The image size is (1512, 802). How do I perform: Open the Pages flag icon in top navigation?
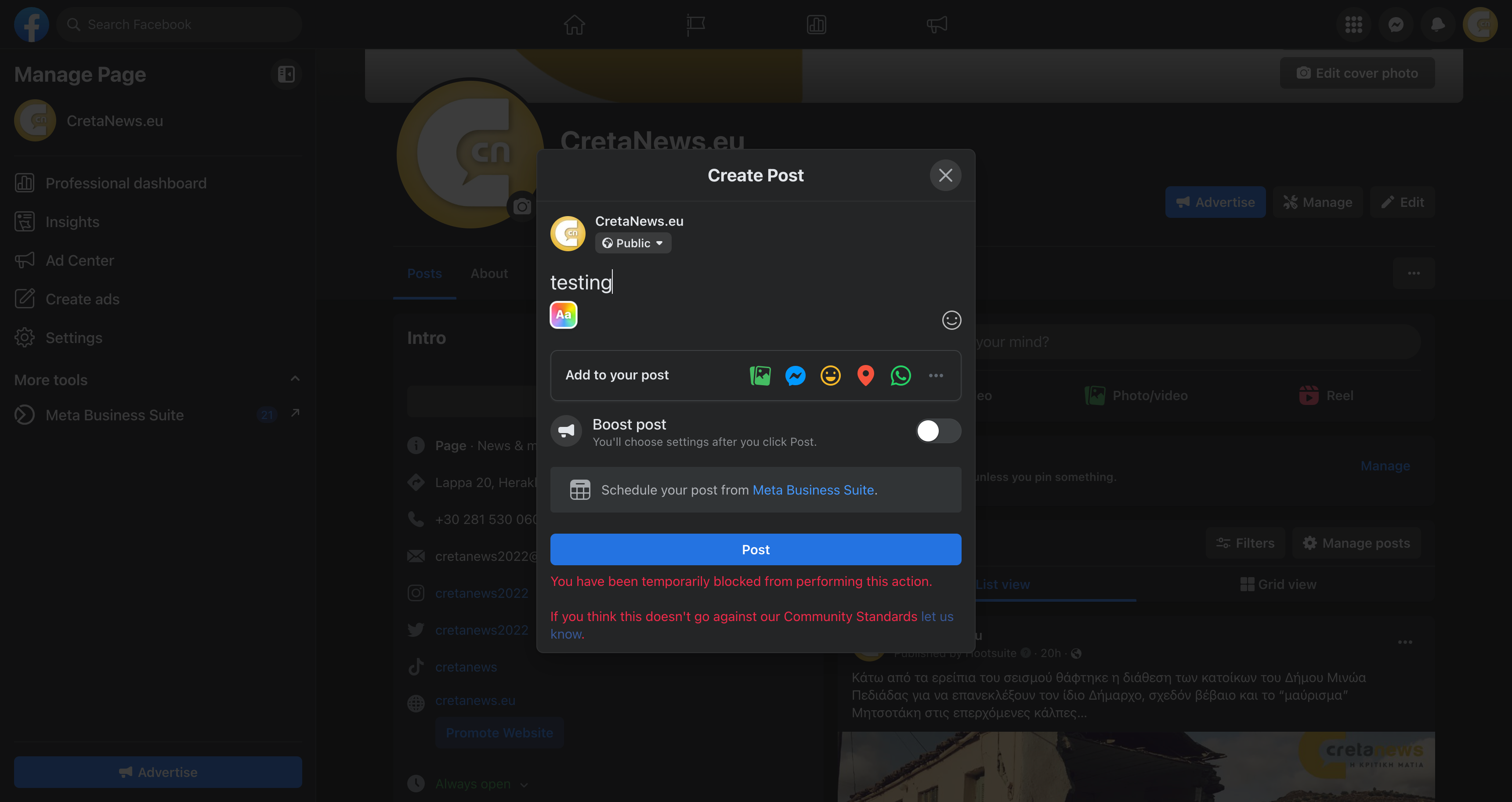[695, 25]
